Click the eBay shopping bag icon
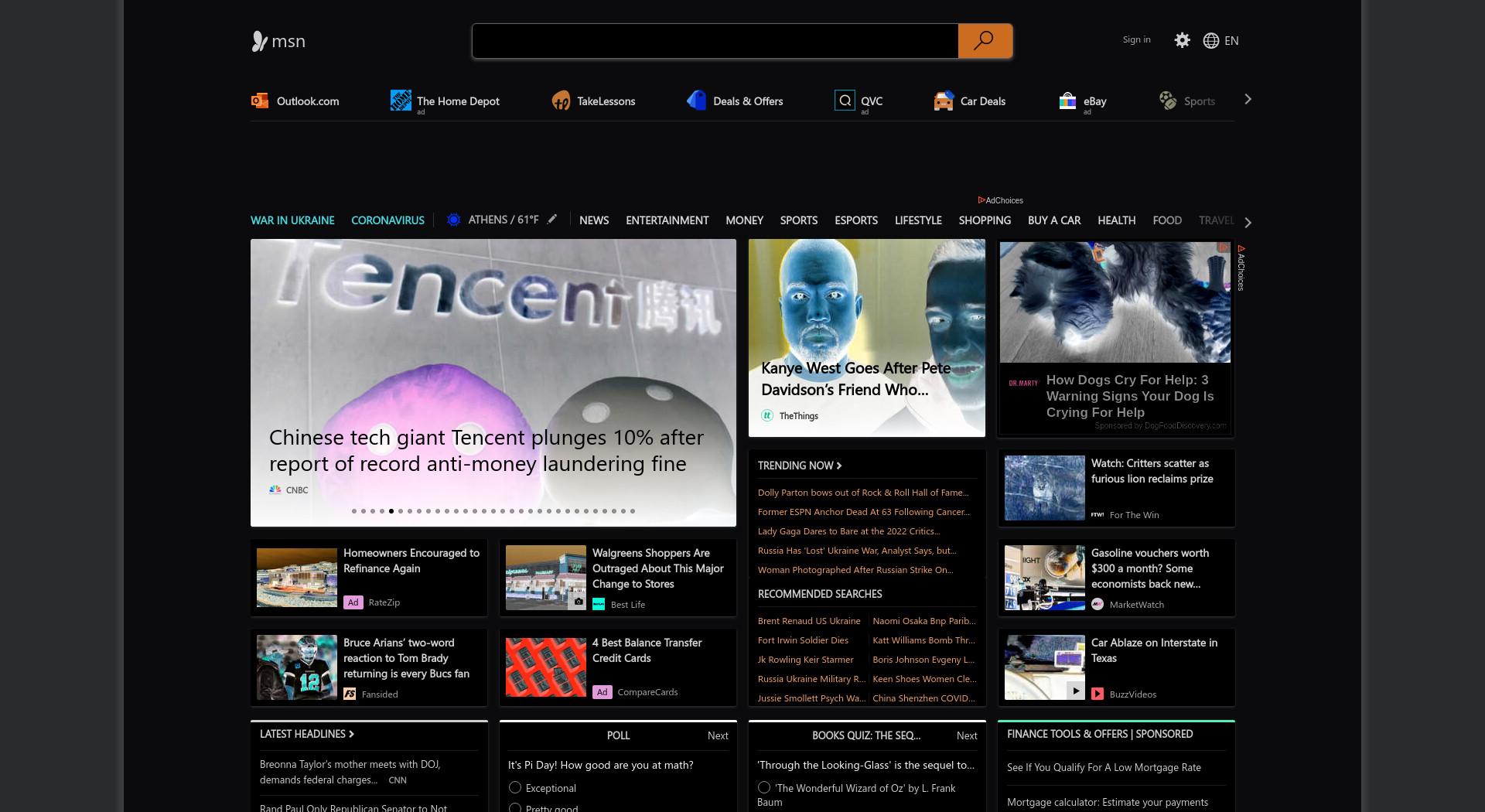 pos(1067,101)
